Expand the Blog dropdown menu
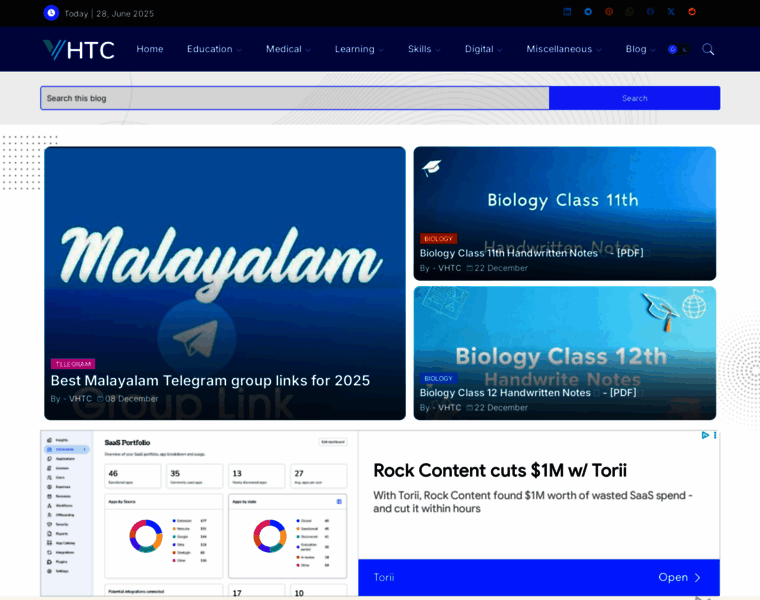Viewport: 760px width, 600px height. (x=640, y=49)
